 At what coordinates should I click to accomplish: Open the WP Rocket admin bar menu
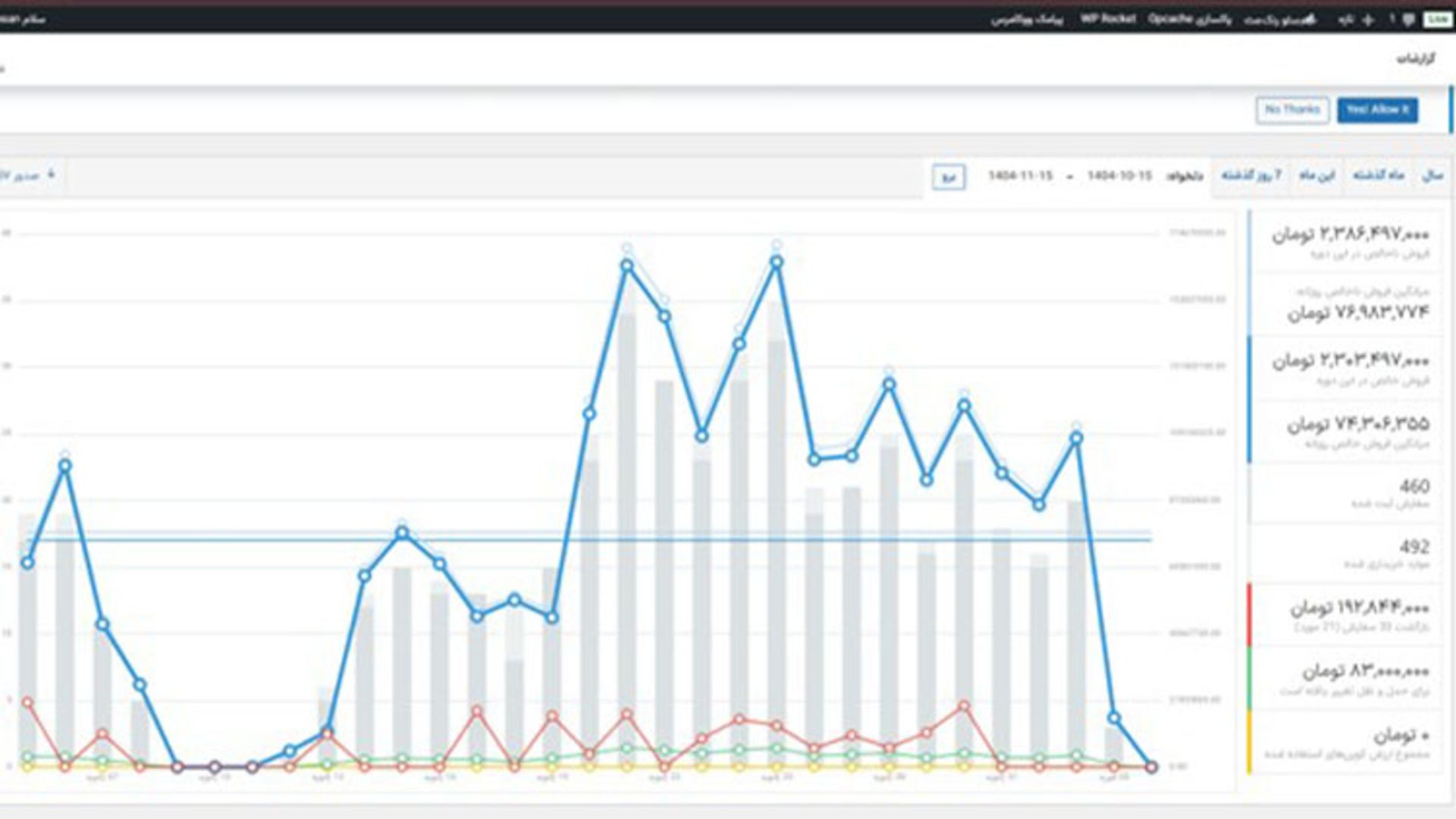(1108, 19)
